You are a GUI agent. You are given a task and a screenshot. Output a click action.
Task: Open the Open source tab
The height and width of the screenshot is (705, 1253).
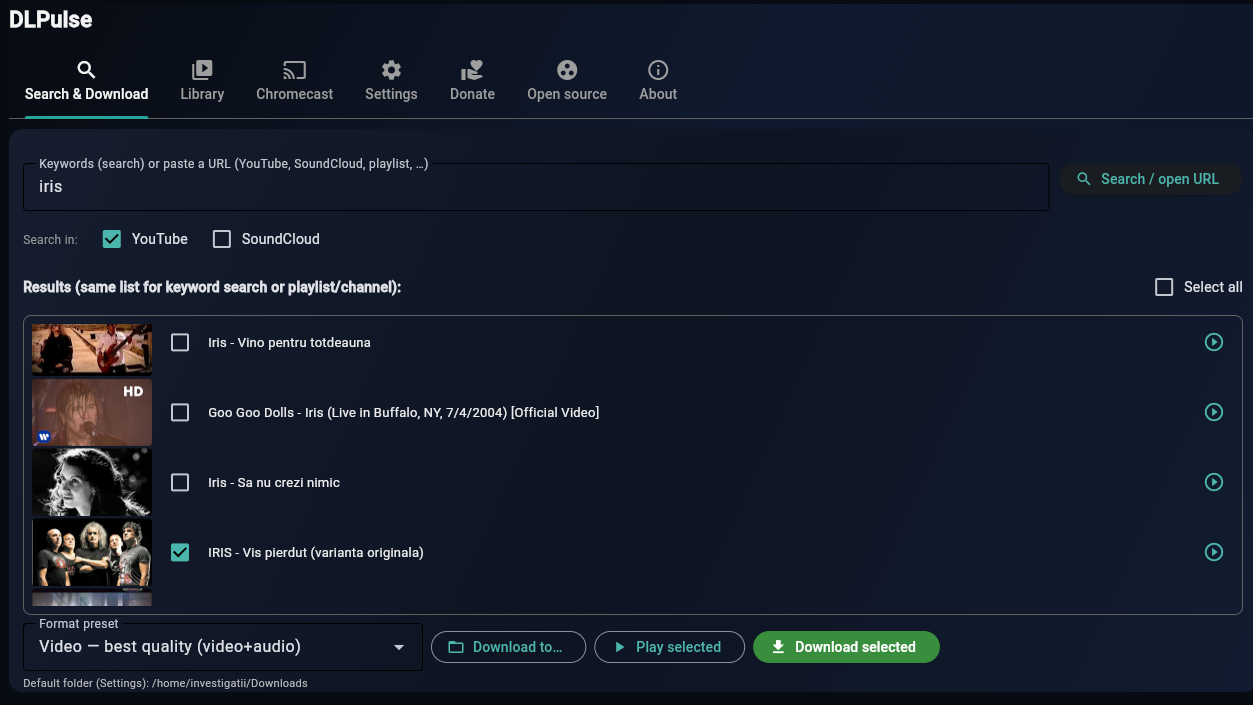pos(567,82)
